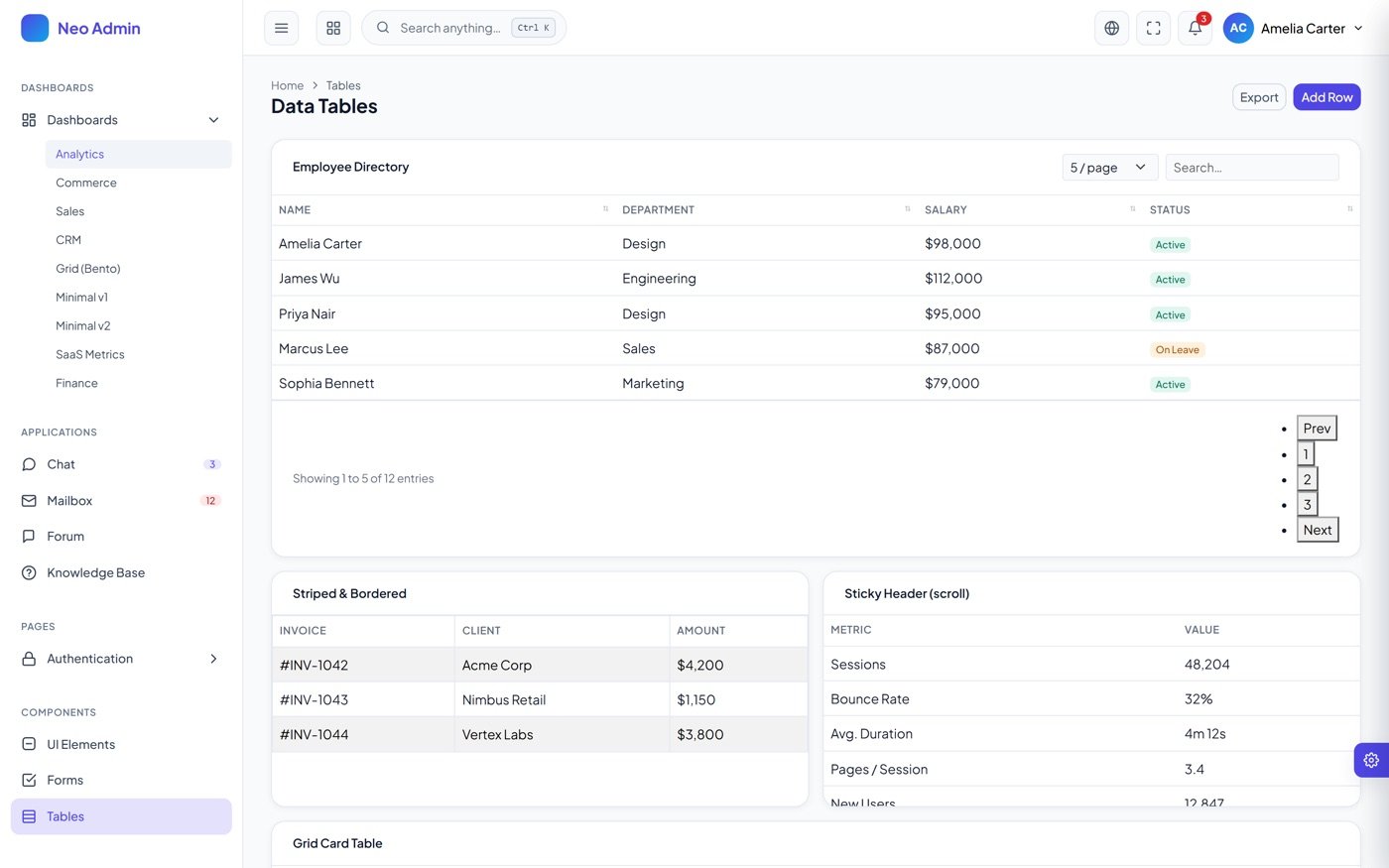Click the search magnifier icon
Viewport: 1389px width, 868px height.
click(x=383, y=28)
